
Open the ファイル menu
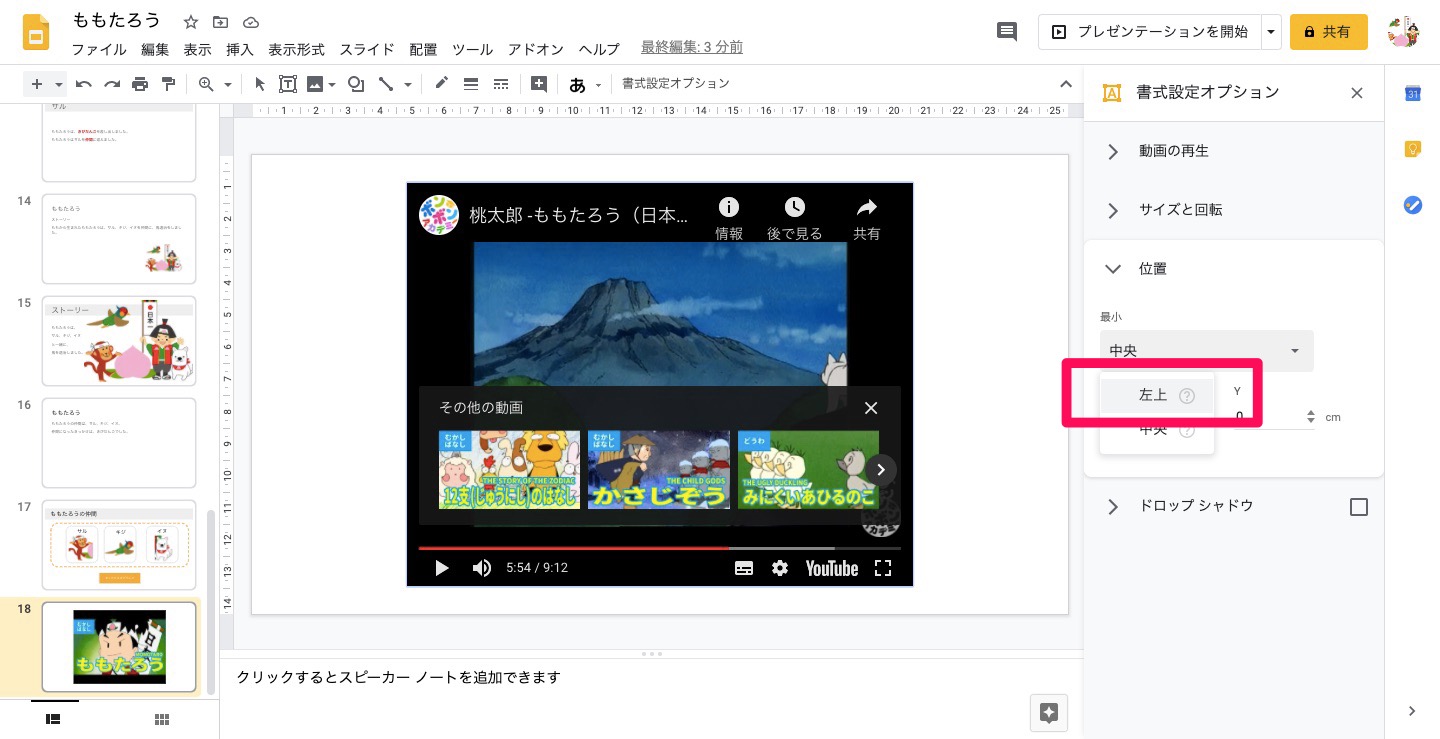tap(99, 48)
